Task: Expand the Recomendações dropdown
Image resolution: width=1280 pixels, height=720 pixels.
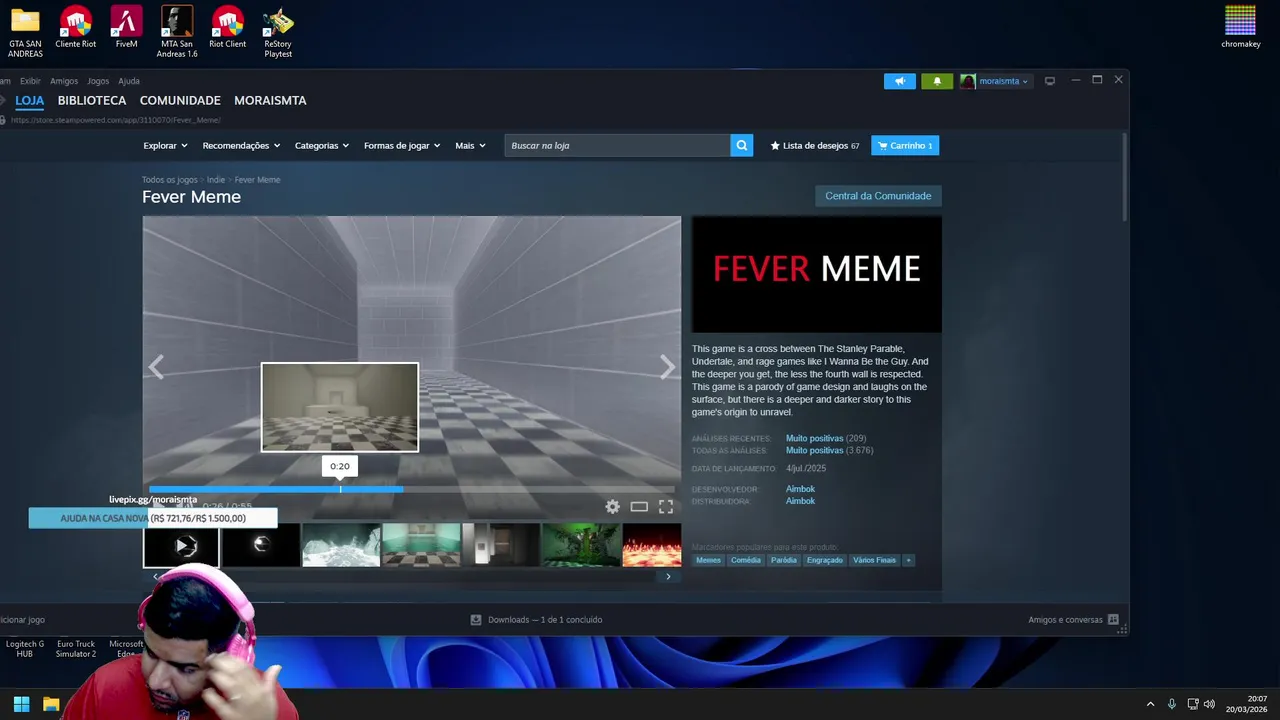Action: click(241, 146)
